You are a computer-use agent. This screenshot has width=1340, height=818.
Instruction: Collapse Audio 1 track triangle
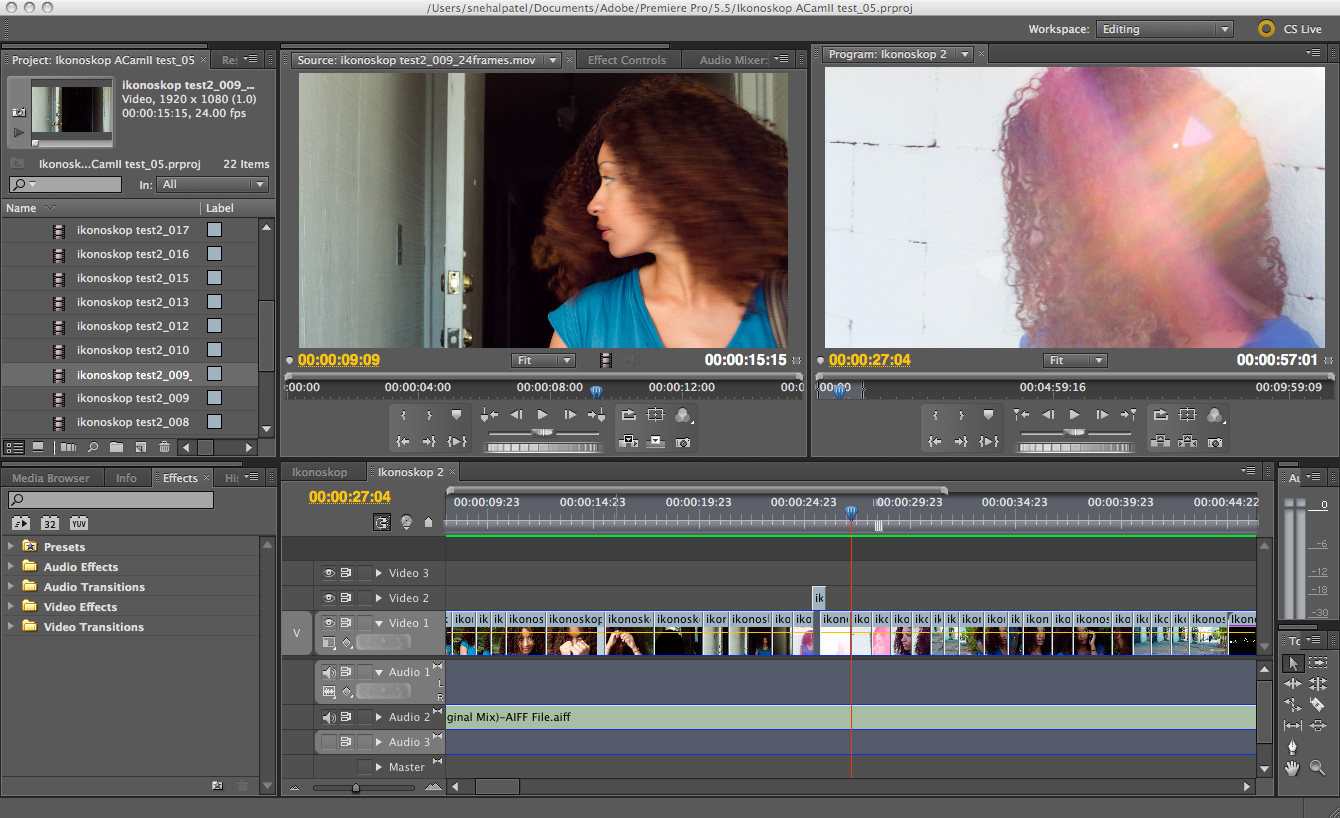coord(379,672)
